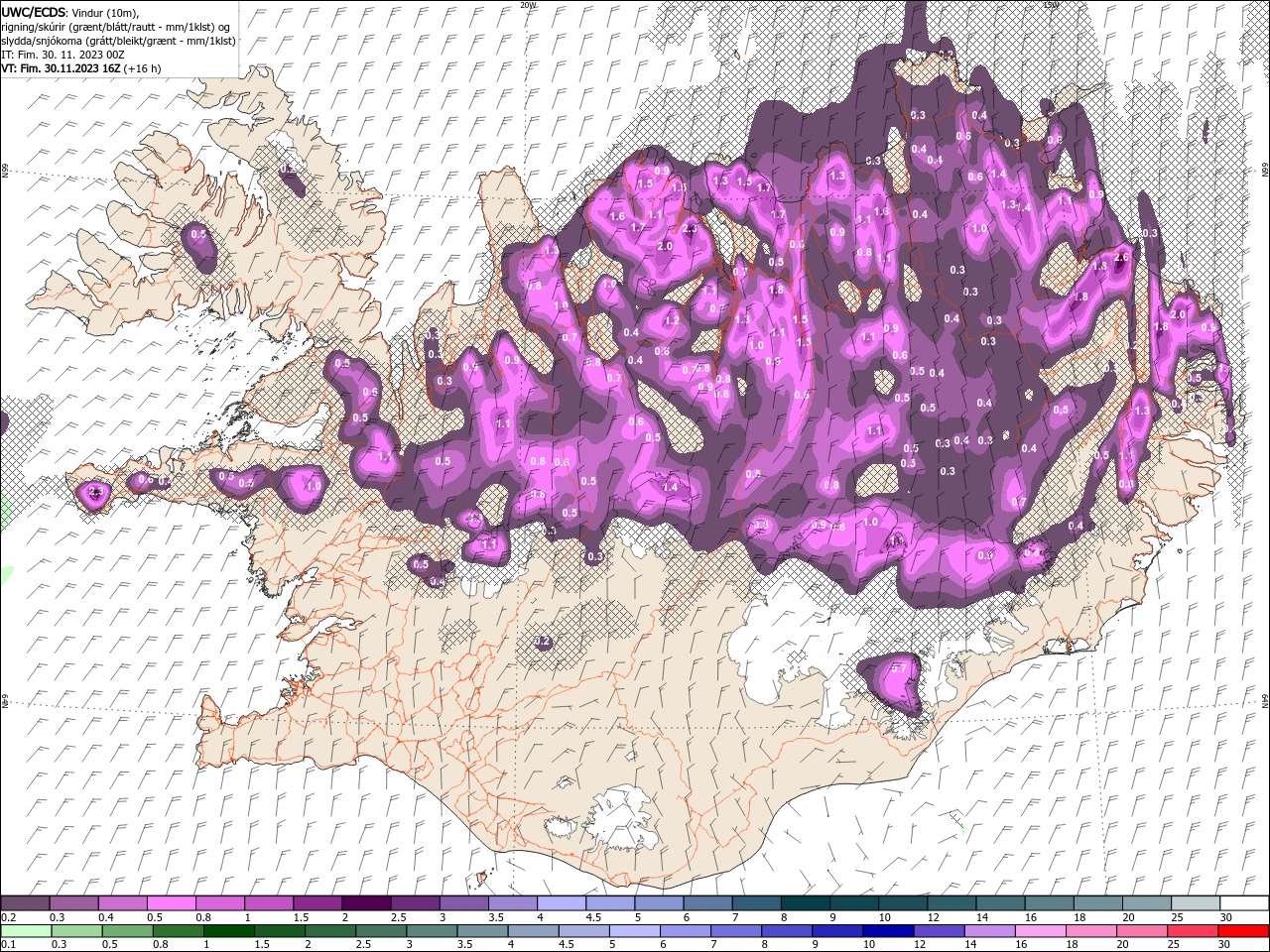Click the medium green 0.5 swatch in lower legend
The width and height of the screenshot is (1270, 952).
click(x=127, y=932)
